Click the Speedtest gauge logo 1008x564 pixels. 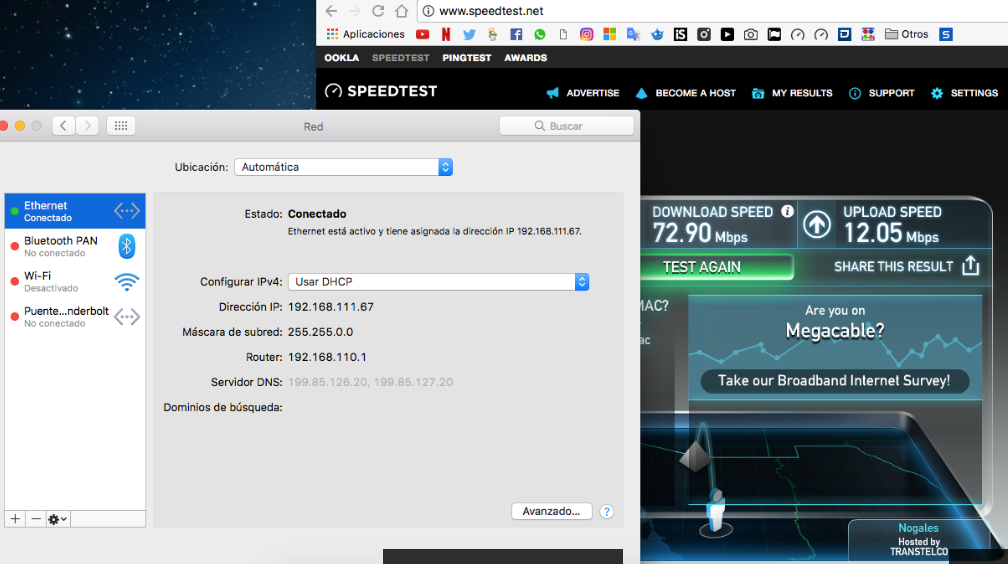[333, 91]
